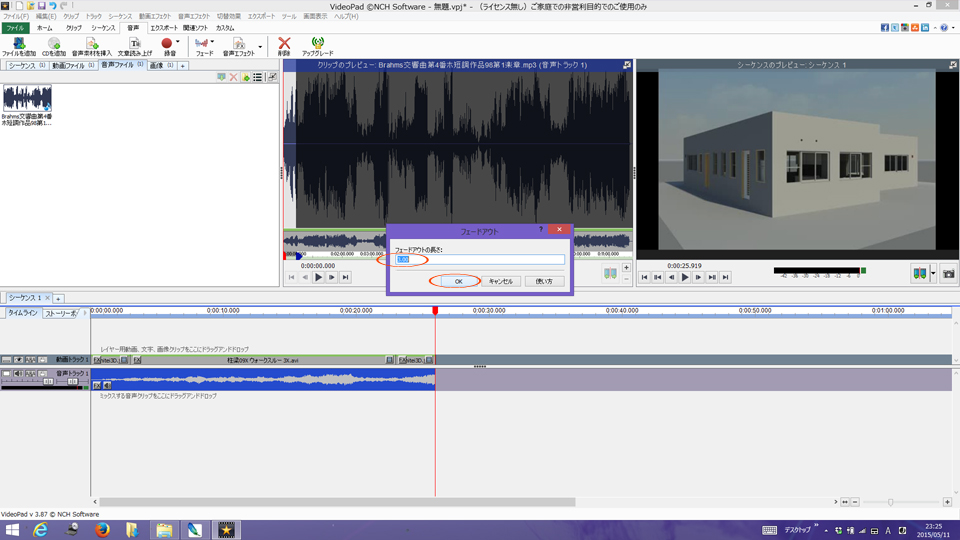The width and height of the screenshot is (960, 540).
Task: Click the Undo arrow icon
Action: point(53,6)
